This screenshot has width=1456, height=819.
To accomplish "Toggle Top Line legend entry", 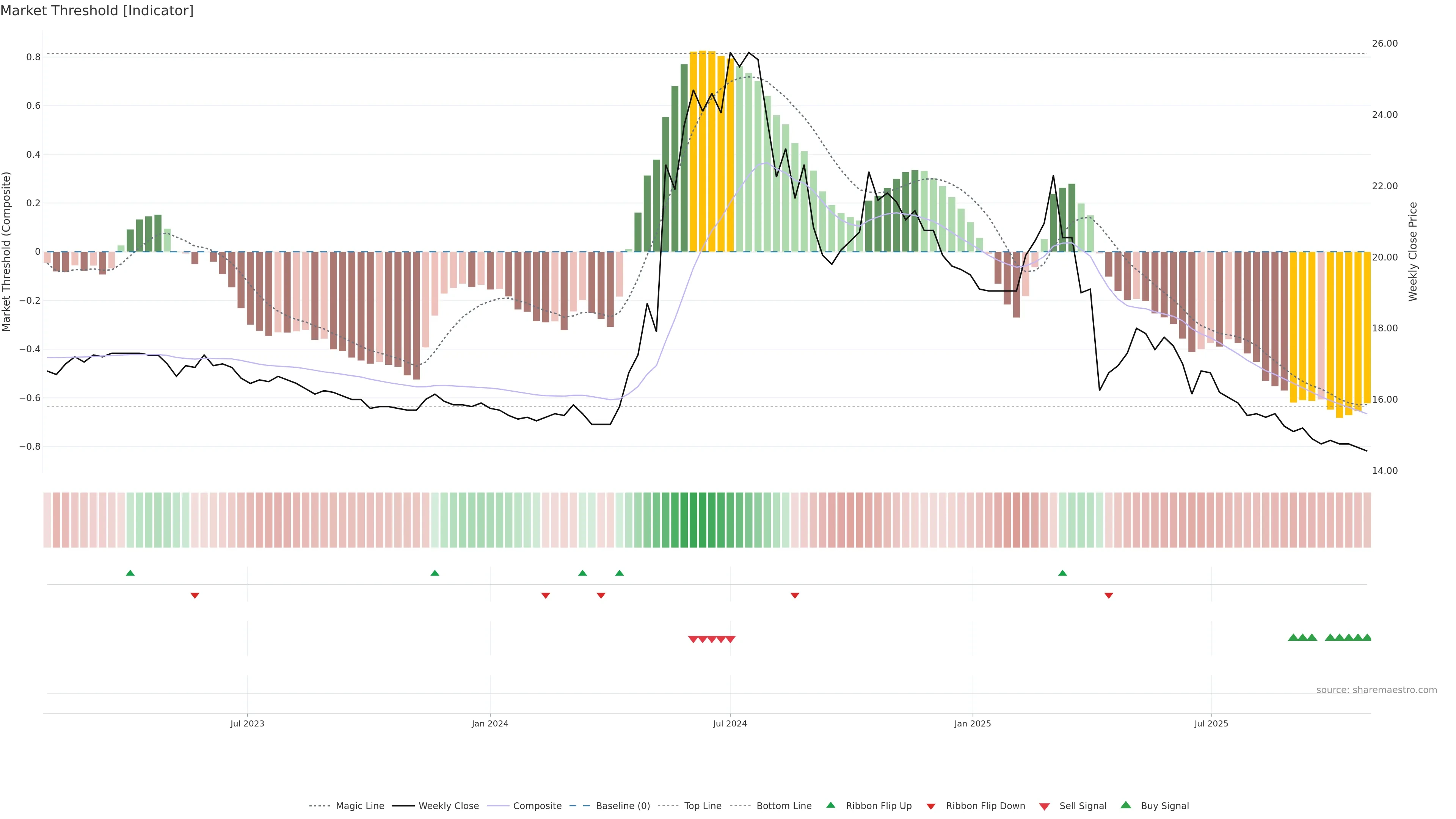I will point(703,806).
